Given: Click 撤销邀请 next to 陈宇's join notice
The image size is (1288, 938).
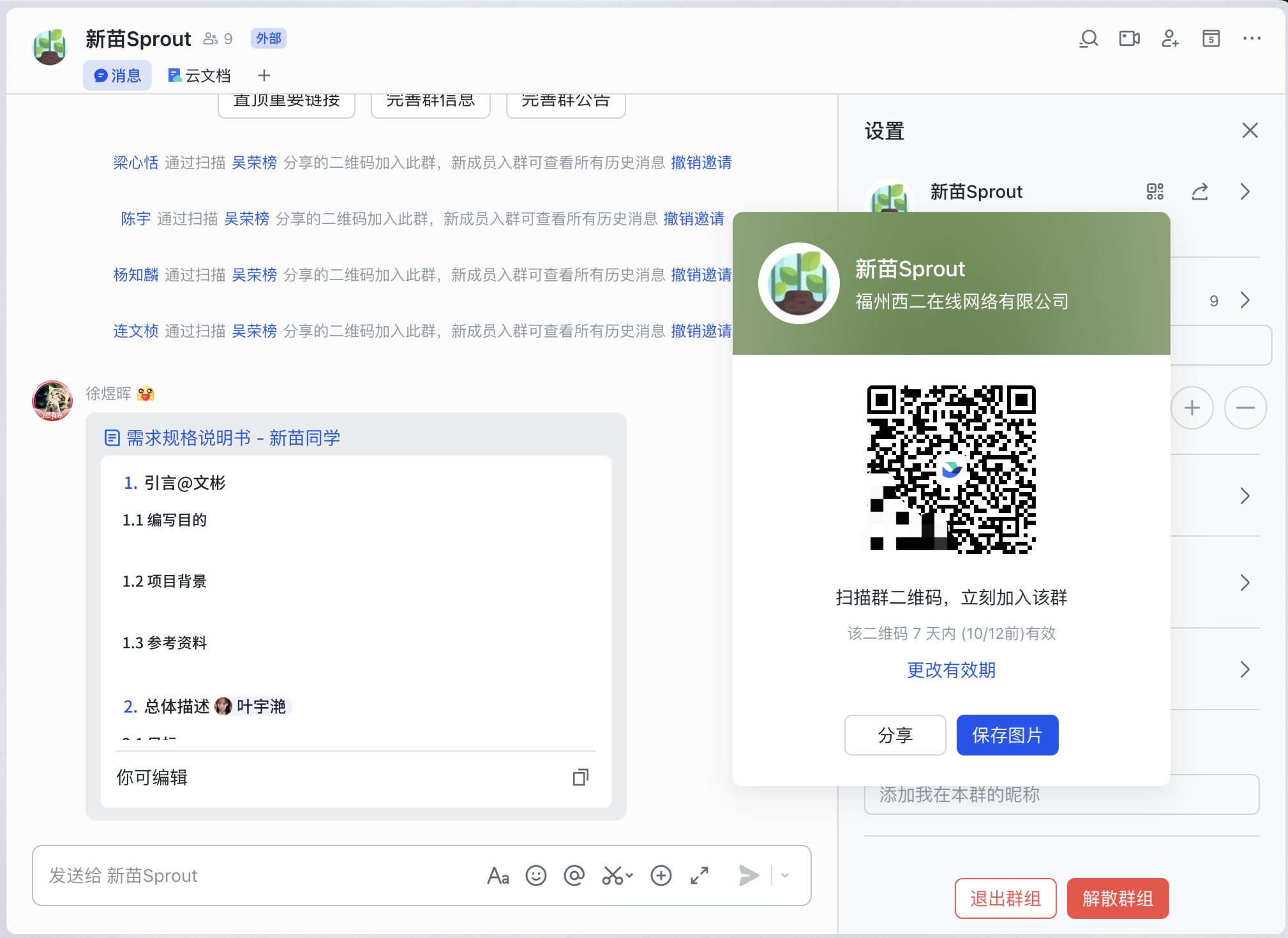Looking at the screenshot, I should tap(694, 219).
